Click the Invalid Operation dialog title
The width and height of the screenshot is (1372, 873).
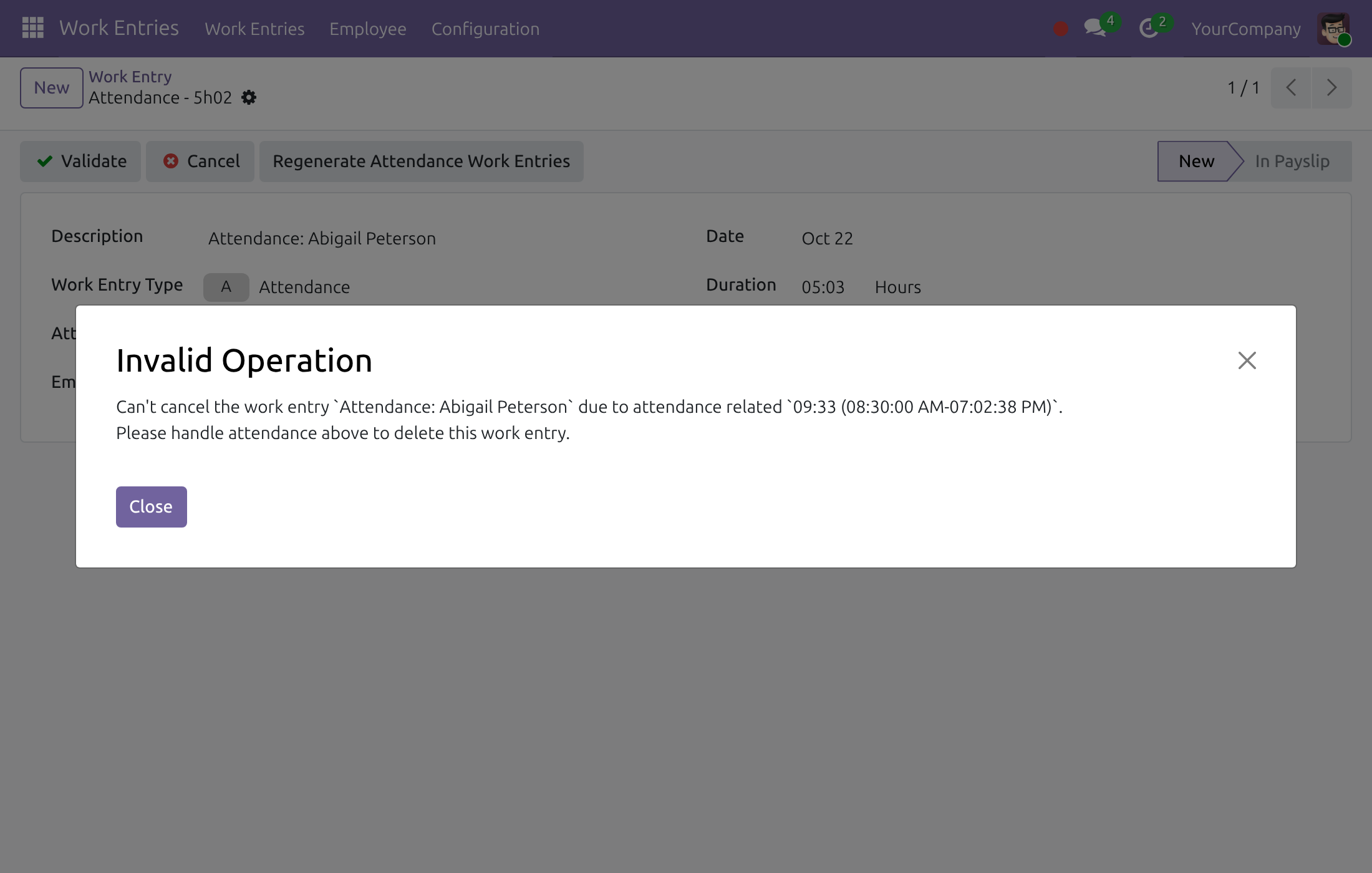pos(244,360)
